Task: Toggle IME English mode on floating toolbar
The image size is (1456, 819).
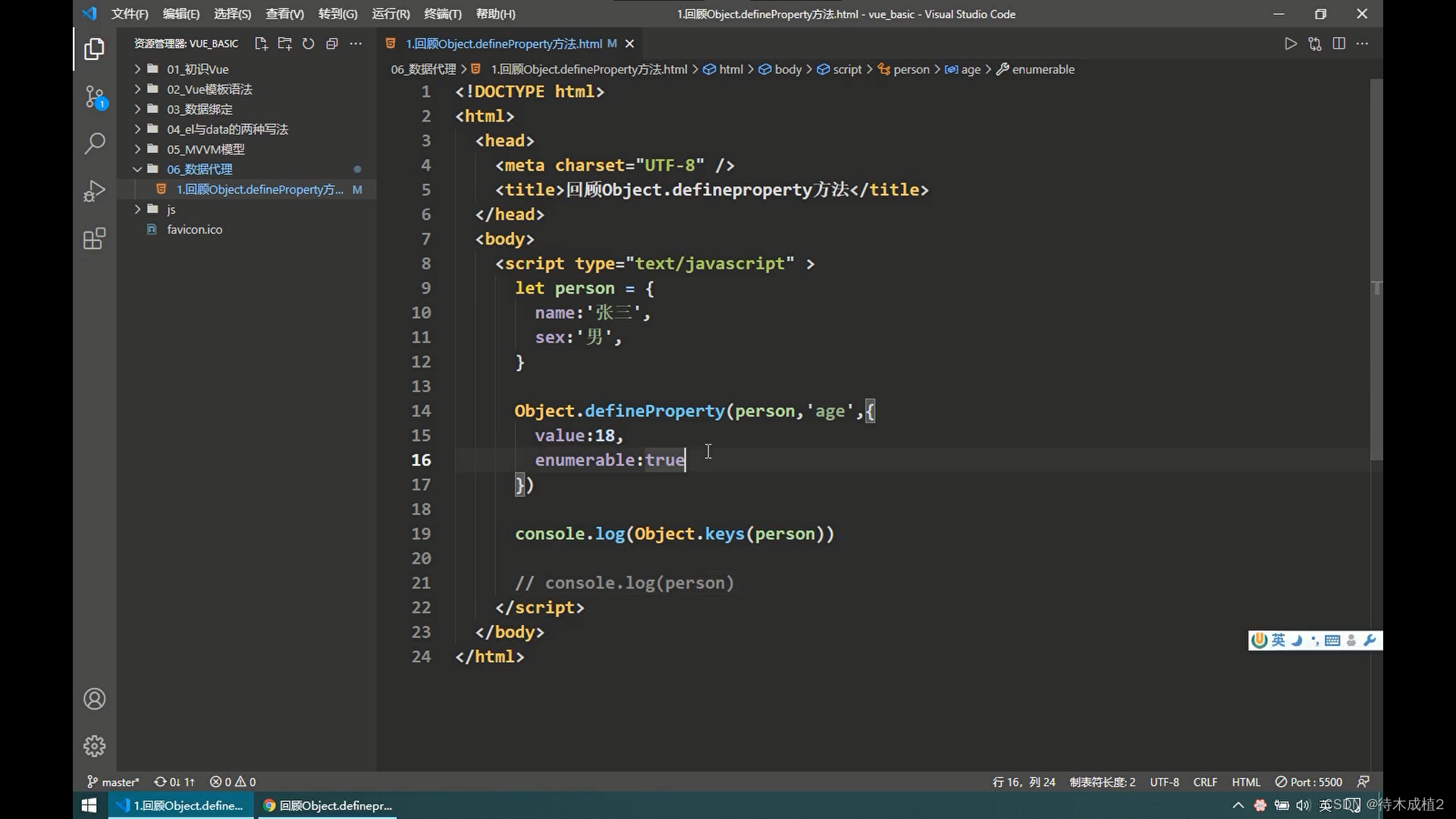Action: (x=1279, y=640)
